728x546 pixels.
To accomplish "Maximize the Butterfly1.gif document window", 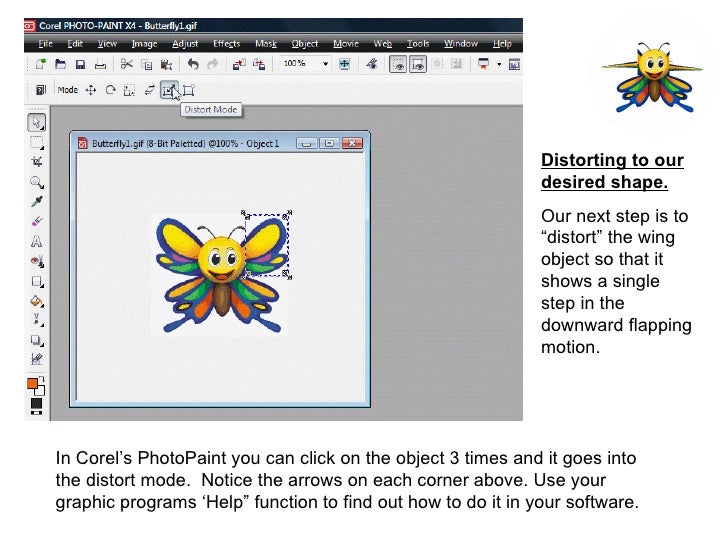I will pyautogui.click(x=329, y=143).
